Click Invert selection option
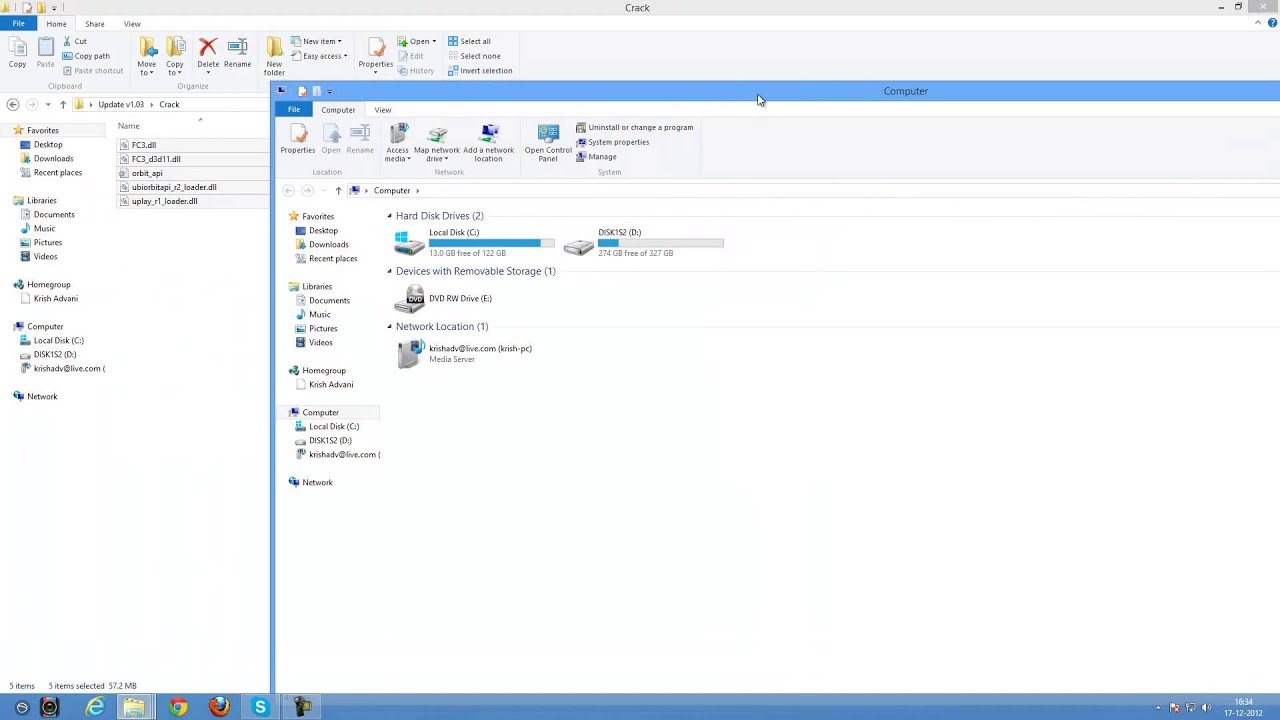The width and height of the screenshot is (1280, 720). 480,70
